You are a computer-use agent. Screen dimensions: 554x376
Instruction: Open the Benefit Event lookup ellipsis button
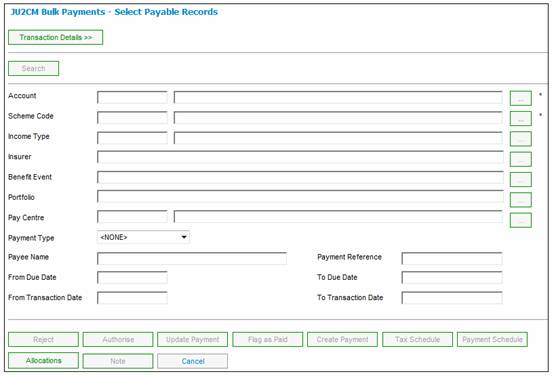pyautogui.click(x=520, y=180)
